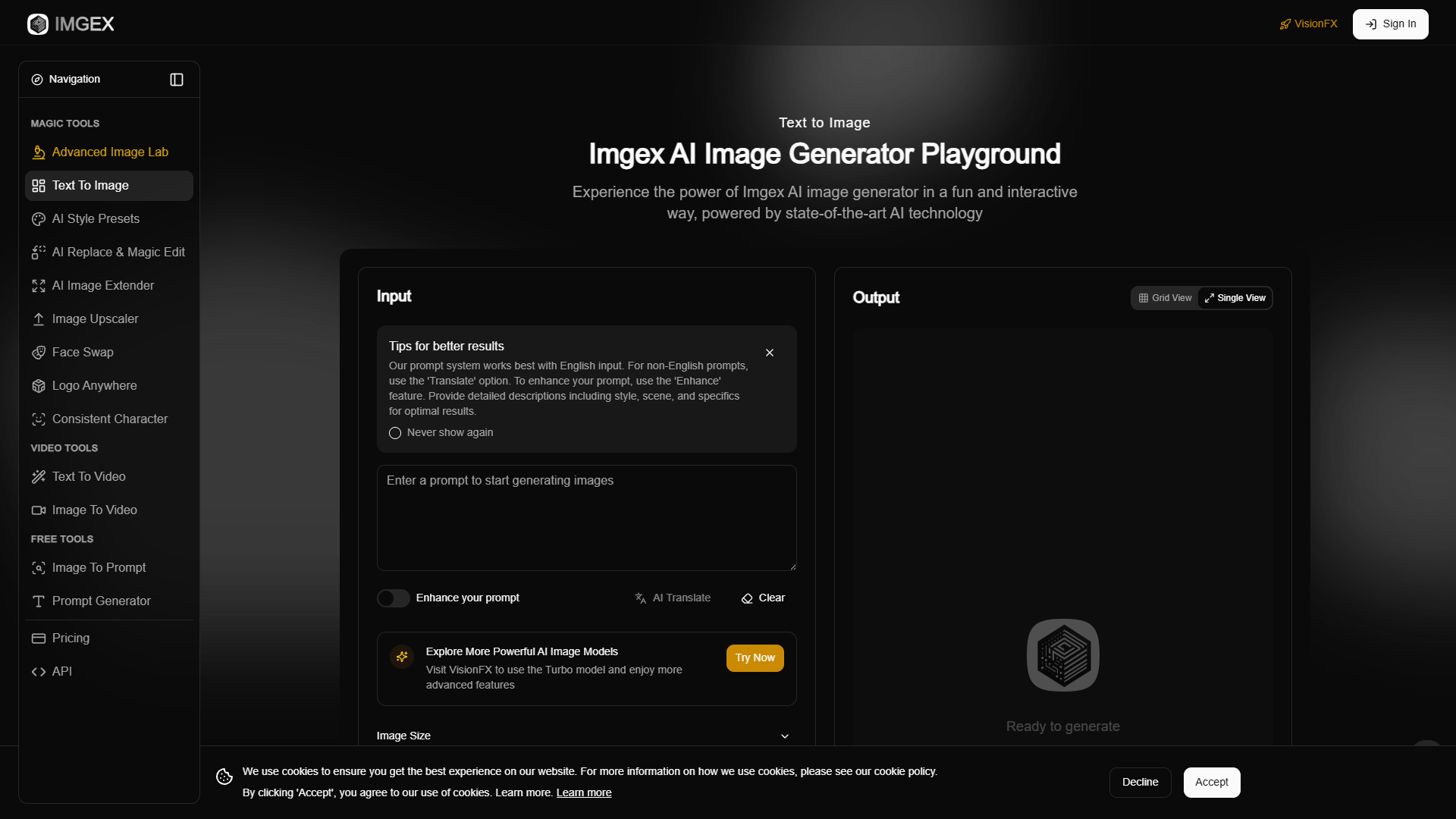Click the 'MAGIC TOOLS' section heading
This screenshot has height=819, width=1456.
tap(65, 124)
